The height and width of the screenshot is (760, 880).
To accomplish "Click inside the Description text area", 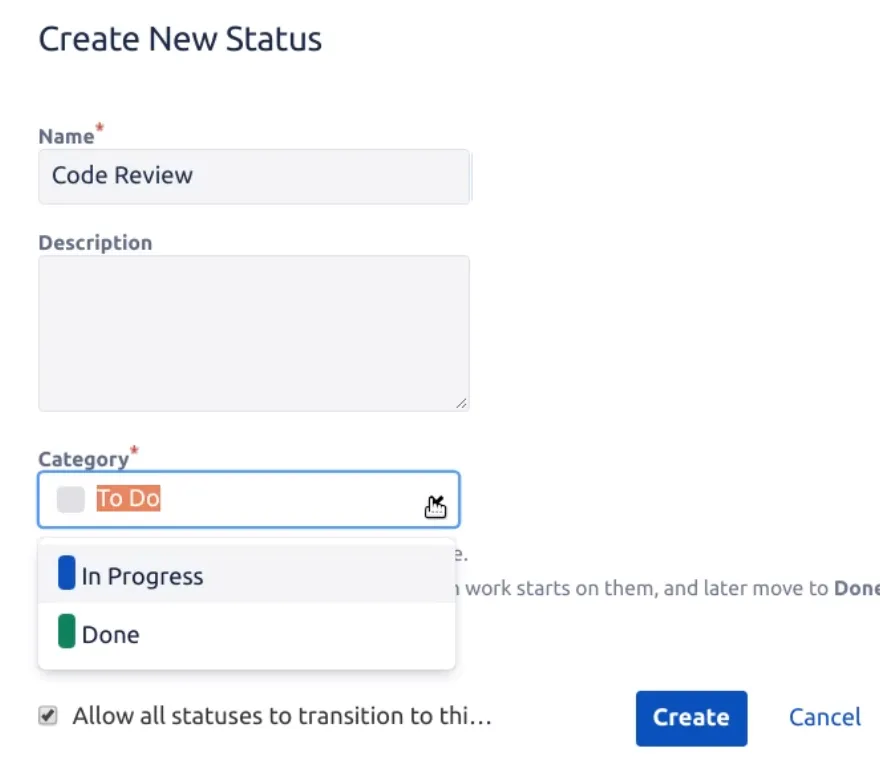I will pos(253,332).
